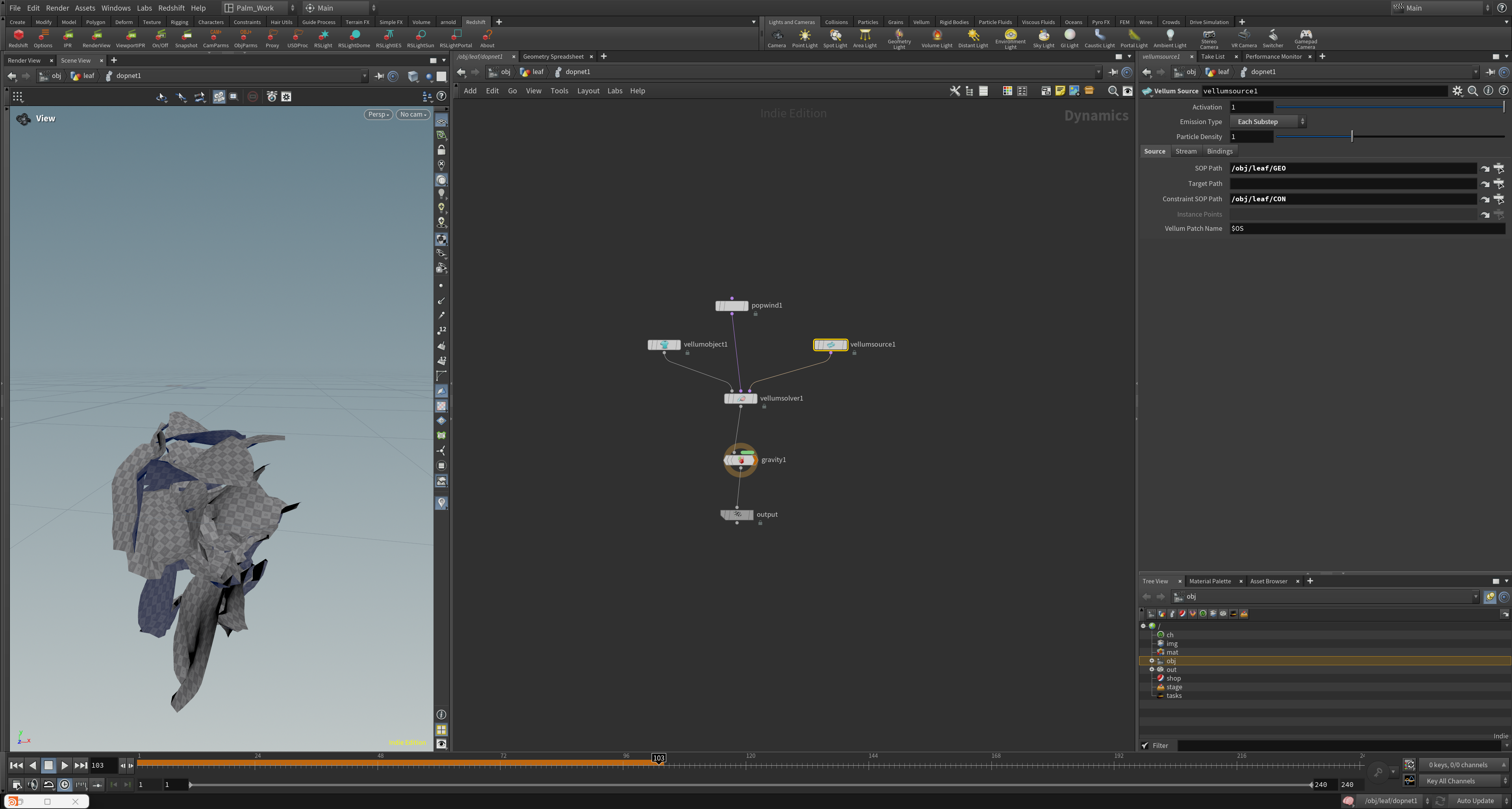The image size is (1512, 809).
Task: Click the SOP Path input field
Action: coord(1353,169)
